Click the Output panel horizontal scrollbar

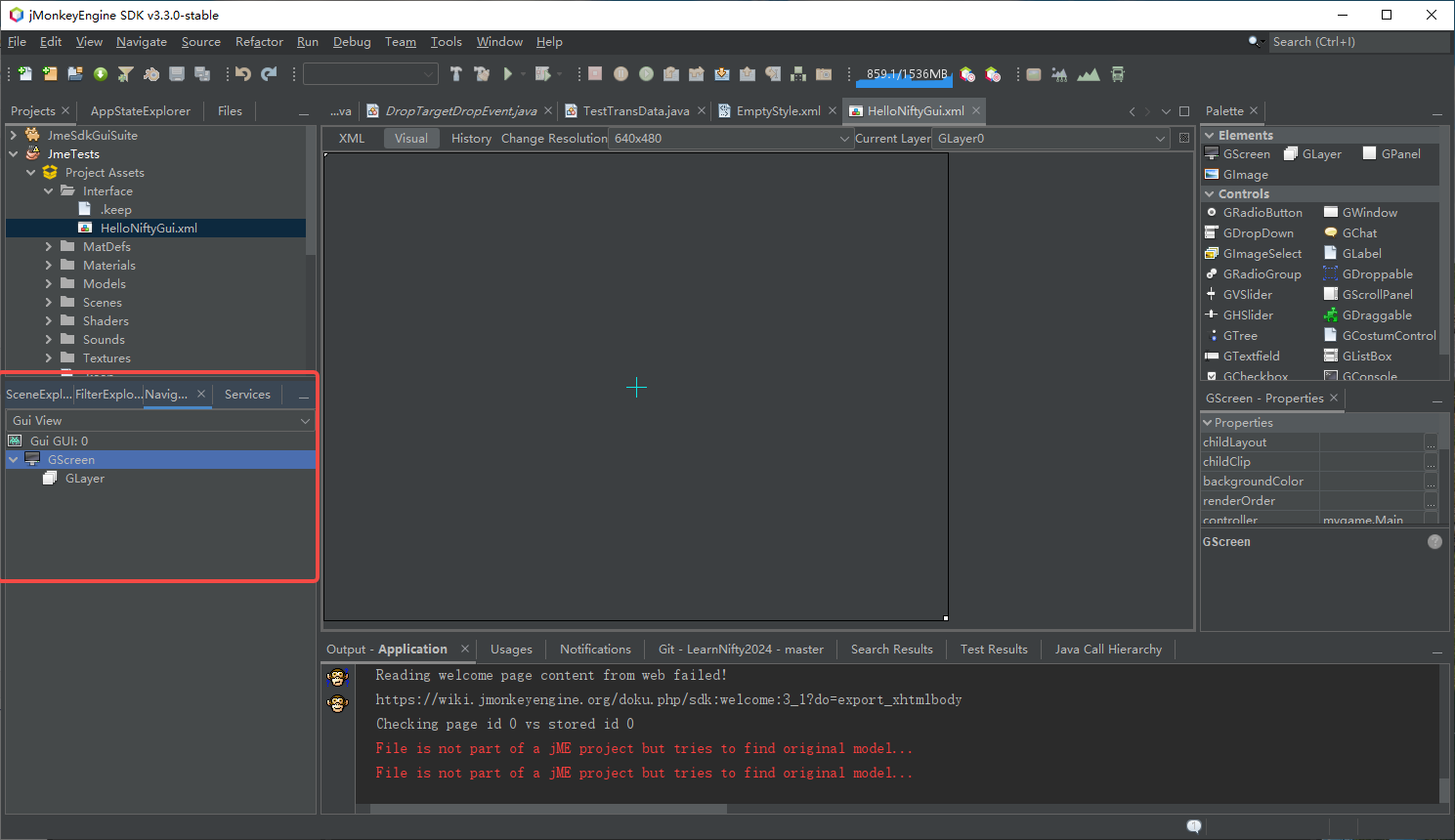coord(548,809)
